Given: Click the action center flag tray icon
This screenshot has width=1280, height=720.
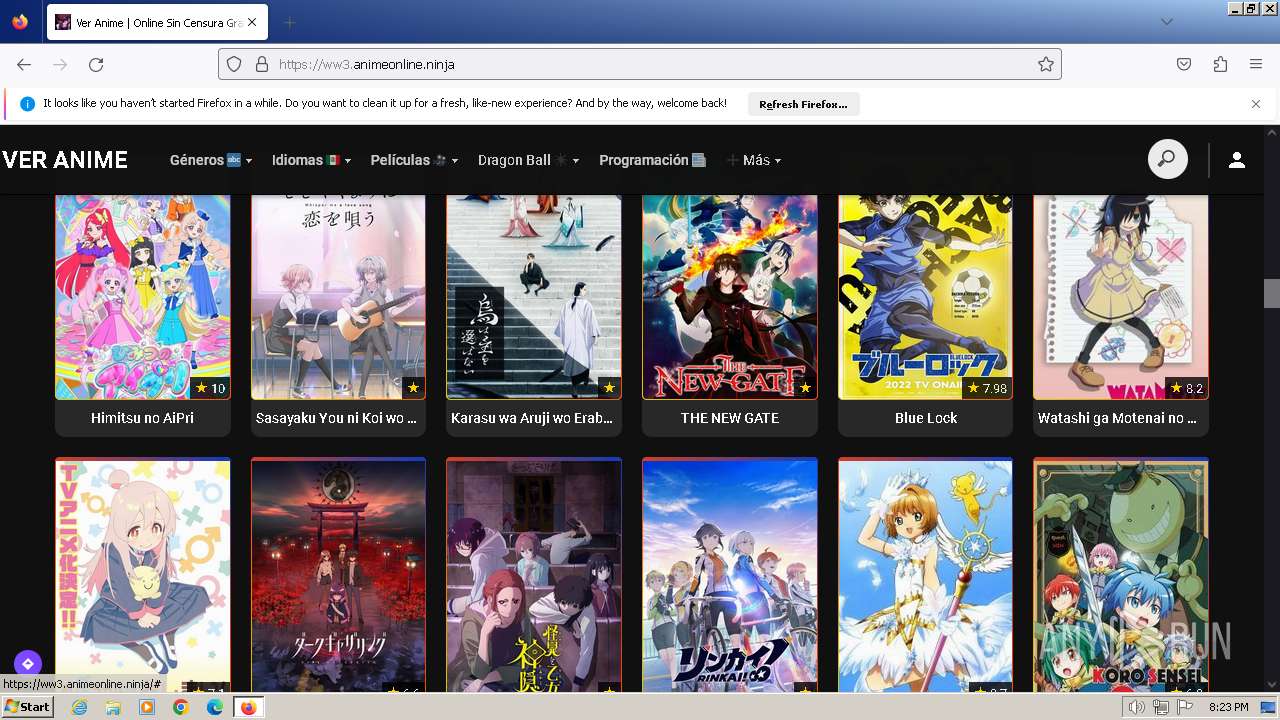Looking at the screenshot, I should pos(1185,707).
